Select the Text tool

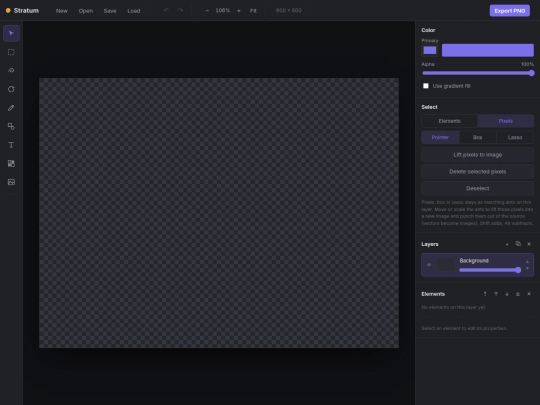point(11,145)
